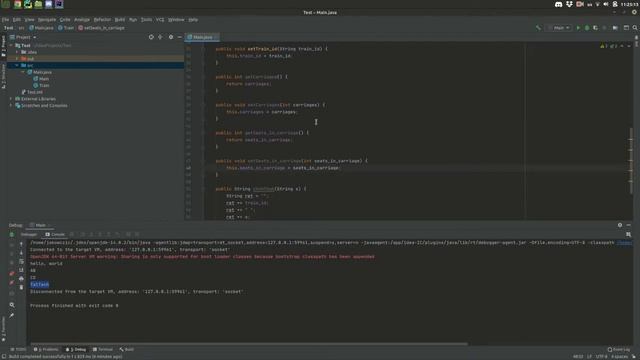Run the Main configuration with green play icon
The height and width of the screenshot is (360, 640).
[578, 28]
